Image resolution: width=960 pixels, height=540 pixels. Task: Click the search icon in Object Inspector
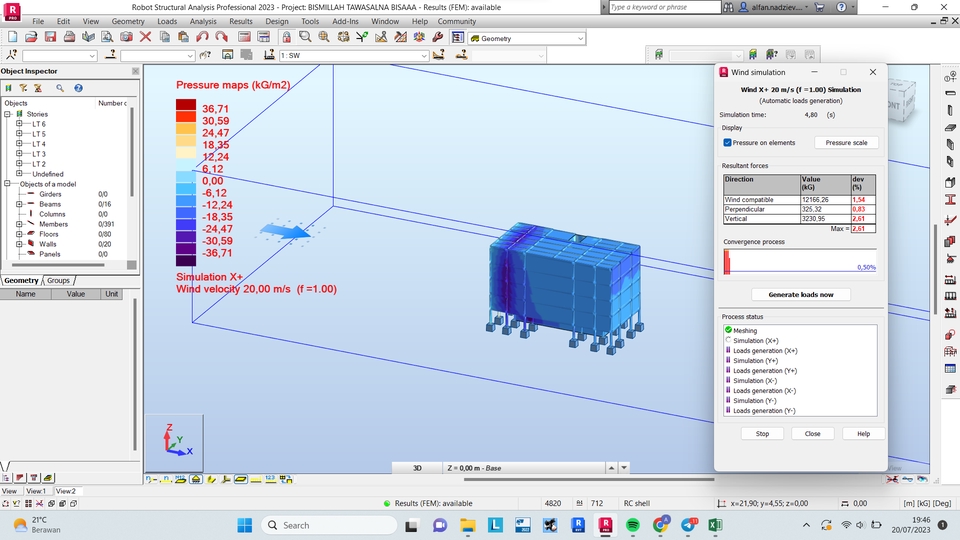[60, 88]
